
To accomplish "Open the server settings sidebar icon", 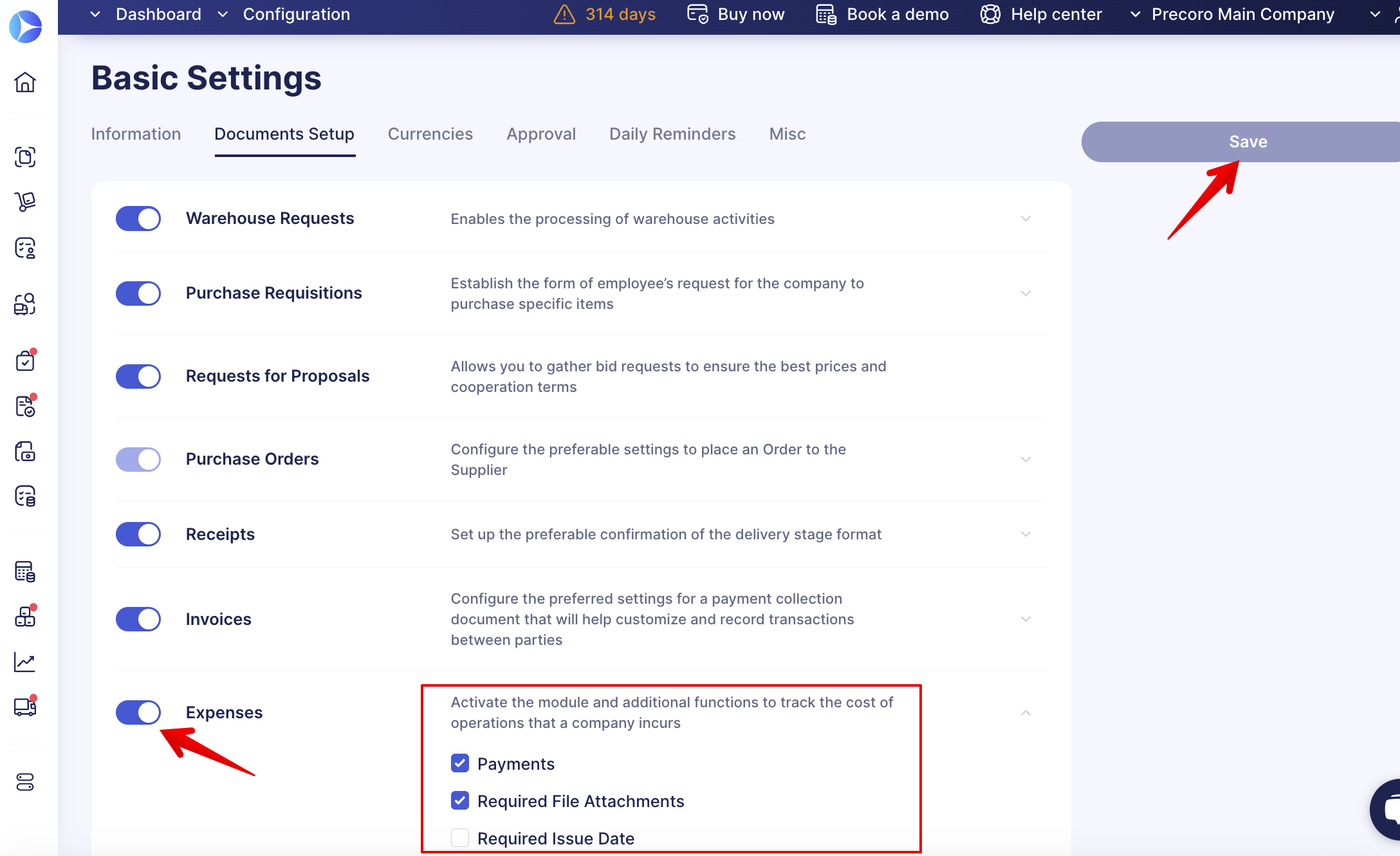I will pos(25,782).
